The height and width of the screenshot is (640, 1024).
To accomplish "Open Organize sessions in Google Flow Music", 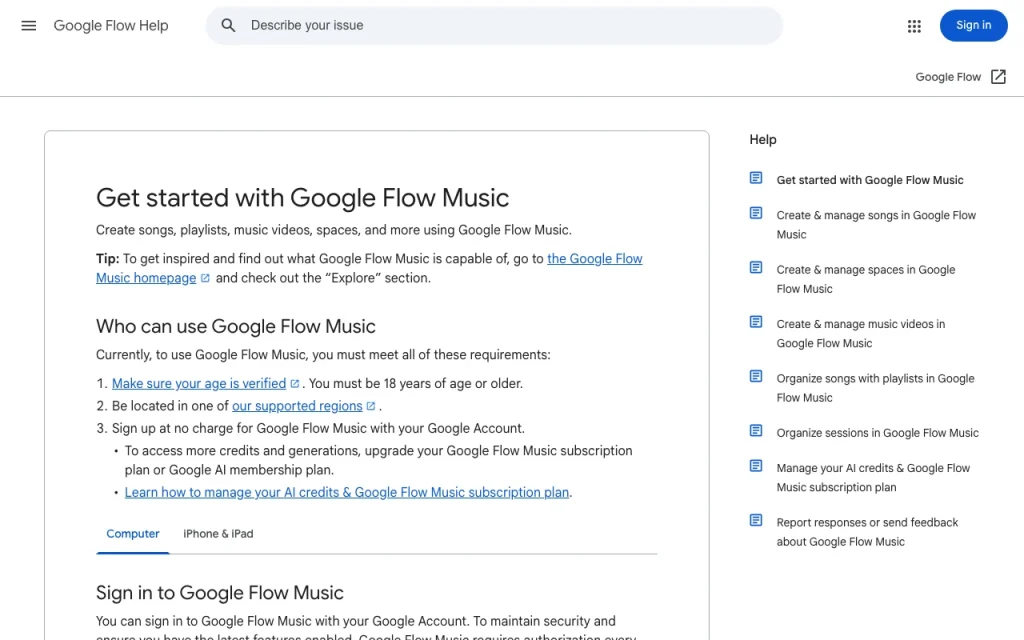I will 878,433.
